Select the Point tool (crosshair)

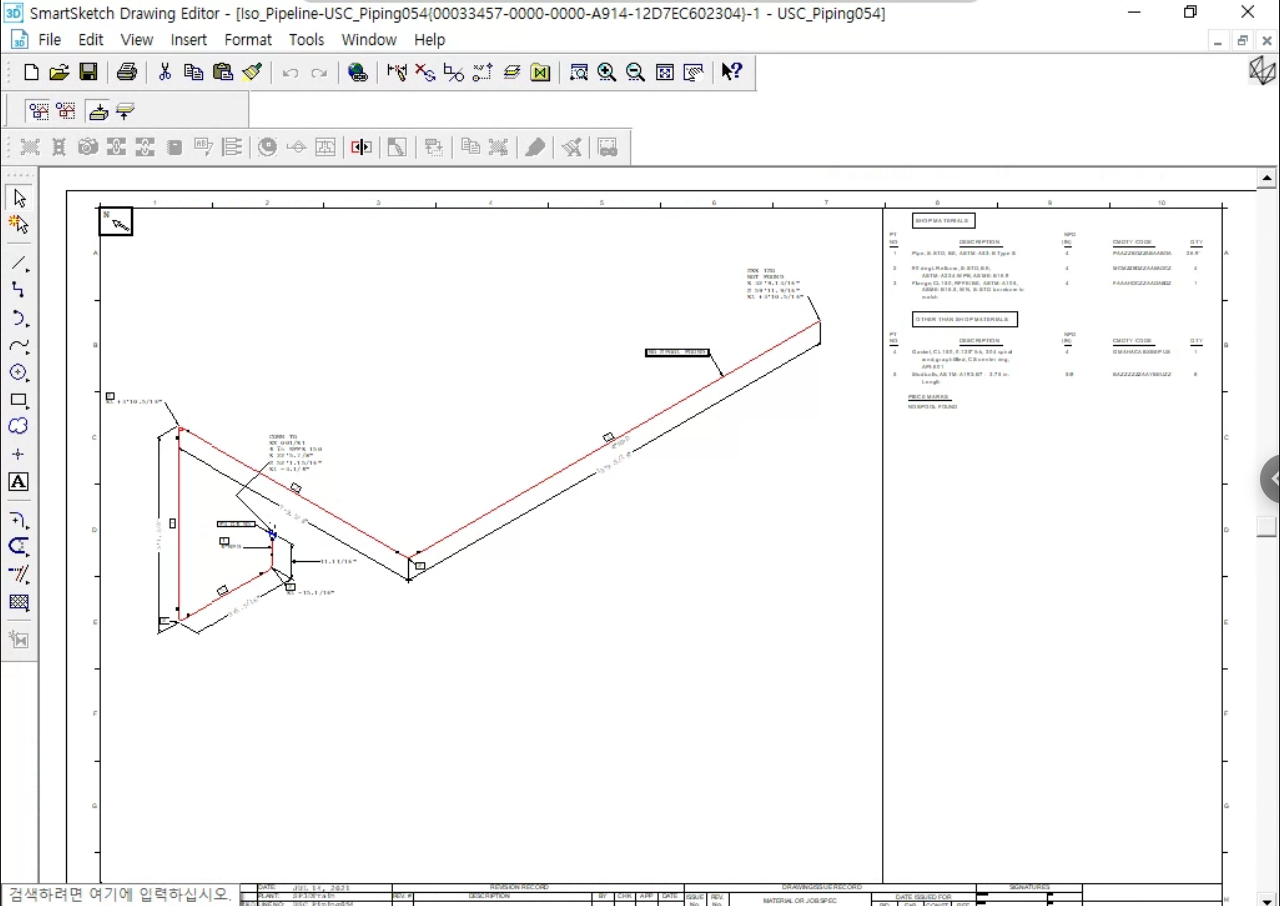click(x=19, y=454)
